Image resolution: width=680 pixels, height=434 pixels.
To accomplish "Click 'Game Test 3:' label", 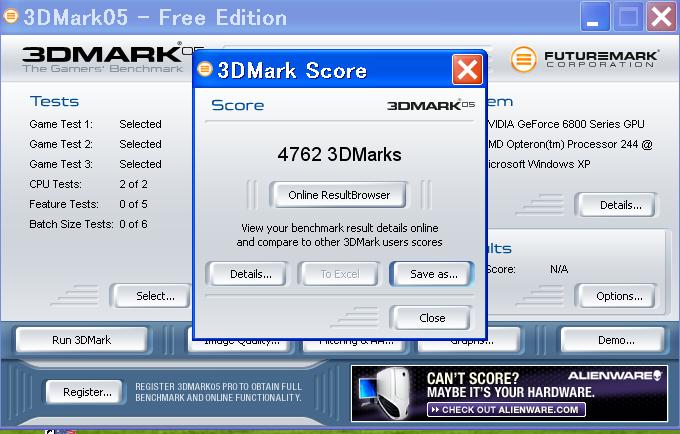I will coord(61,164).
